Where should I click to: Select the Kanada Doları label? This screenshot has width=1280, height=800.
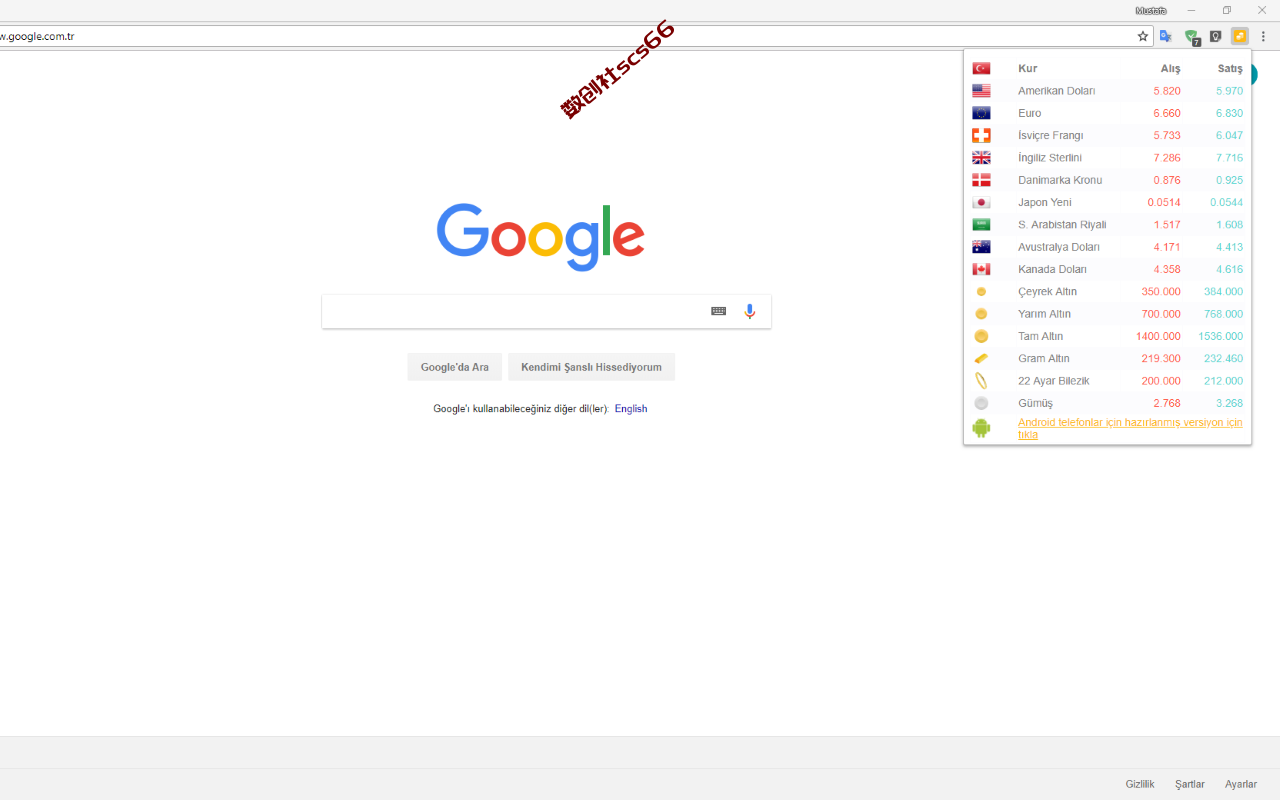(1052, 269)
